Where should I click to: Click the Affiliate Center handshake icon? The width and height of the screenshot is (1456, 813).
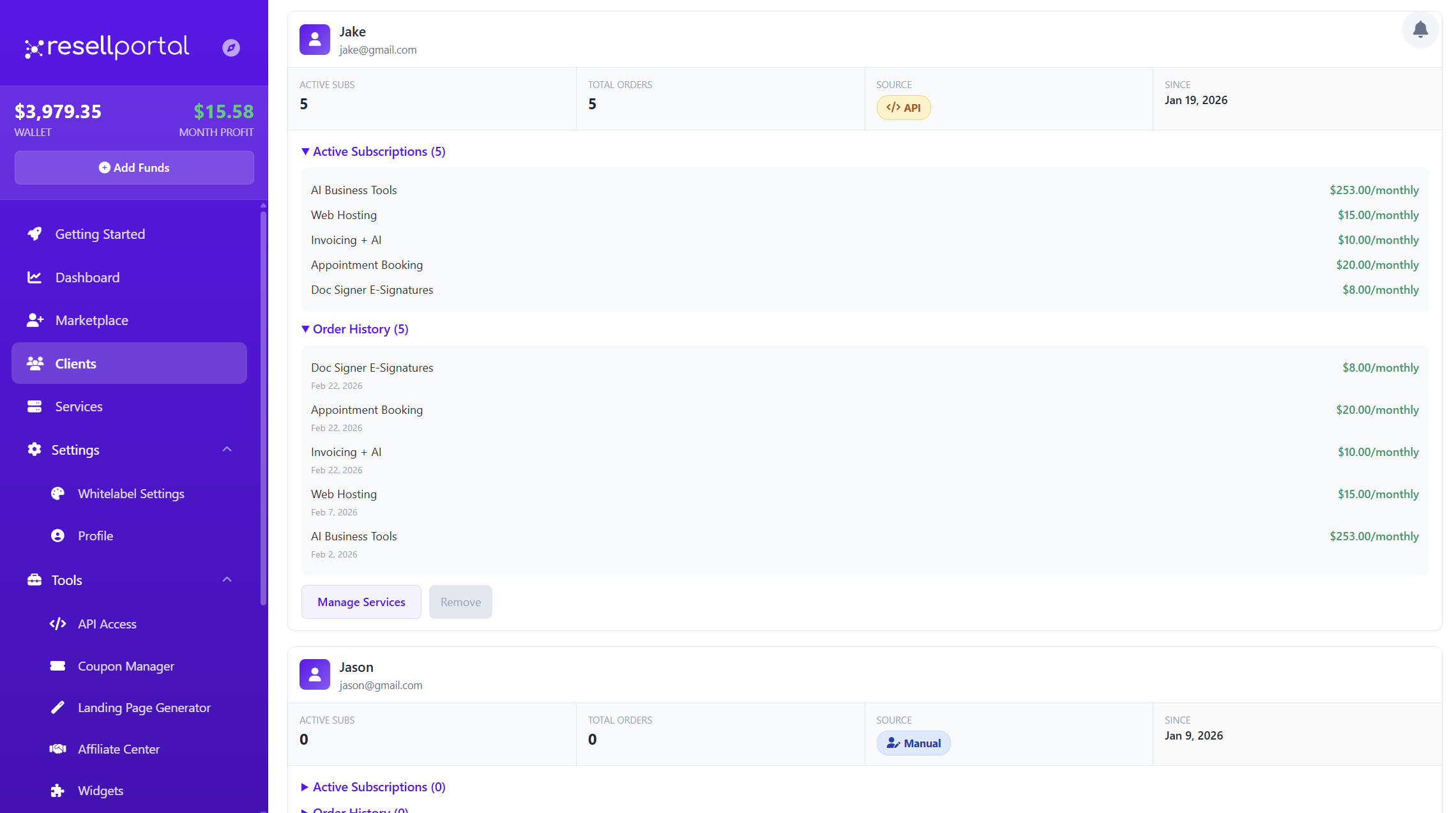(x=57, y=749)
